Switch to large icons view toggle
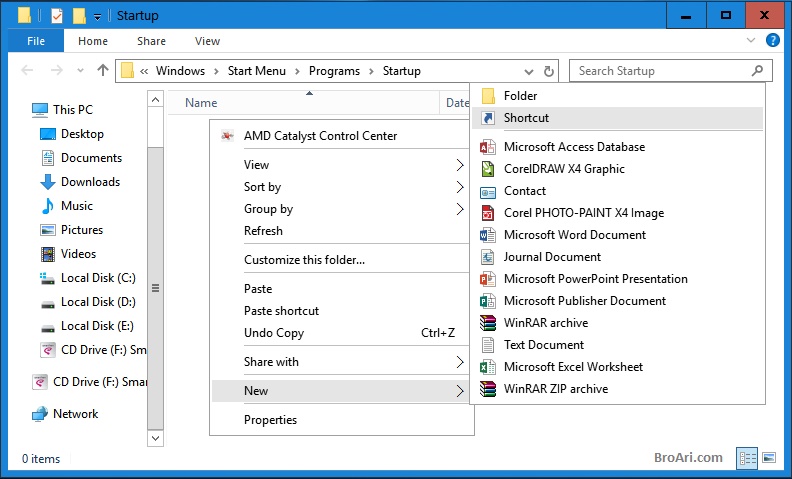 [x=769, y=458]
